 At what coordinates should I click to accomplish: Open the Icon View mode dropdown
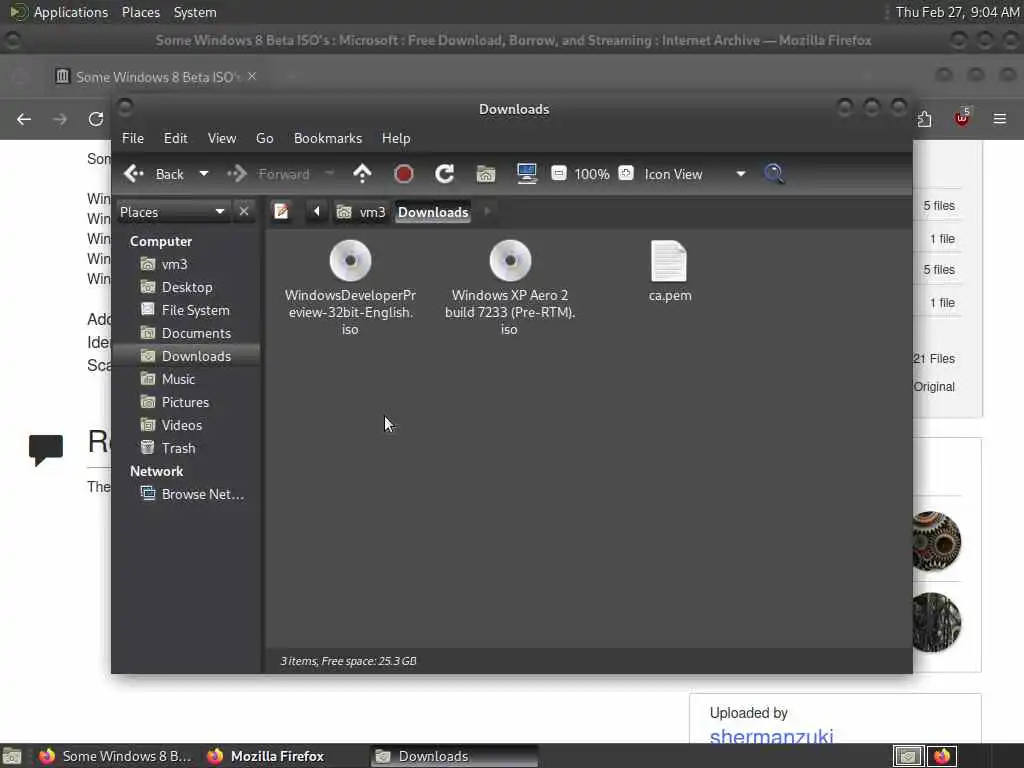pyautogui.click(x=695, y=174)
